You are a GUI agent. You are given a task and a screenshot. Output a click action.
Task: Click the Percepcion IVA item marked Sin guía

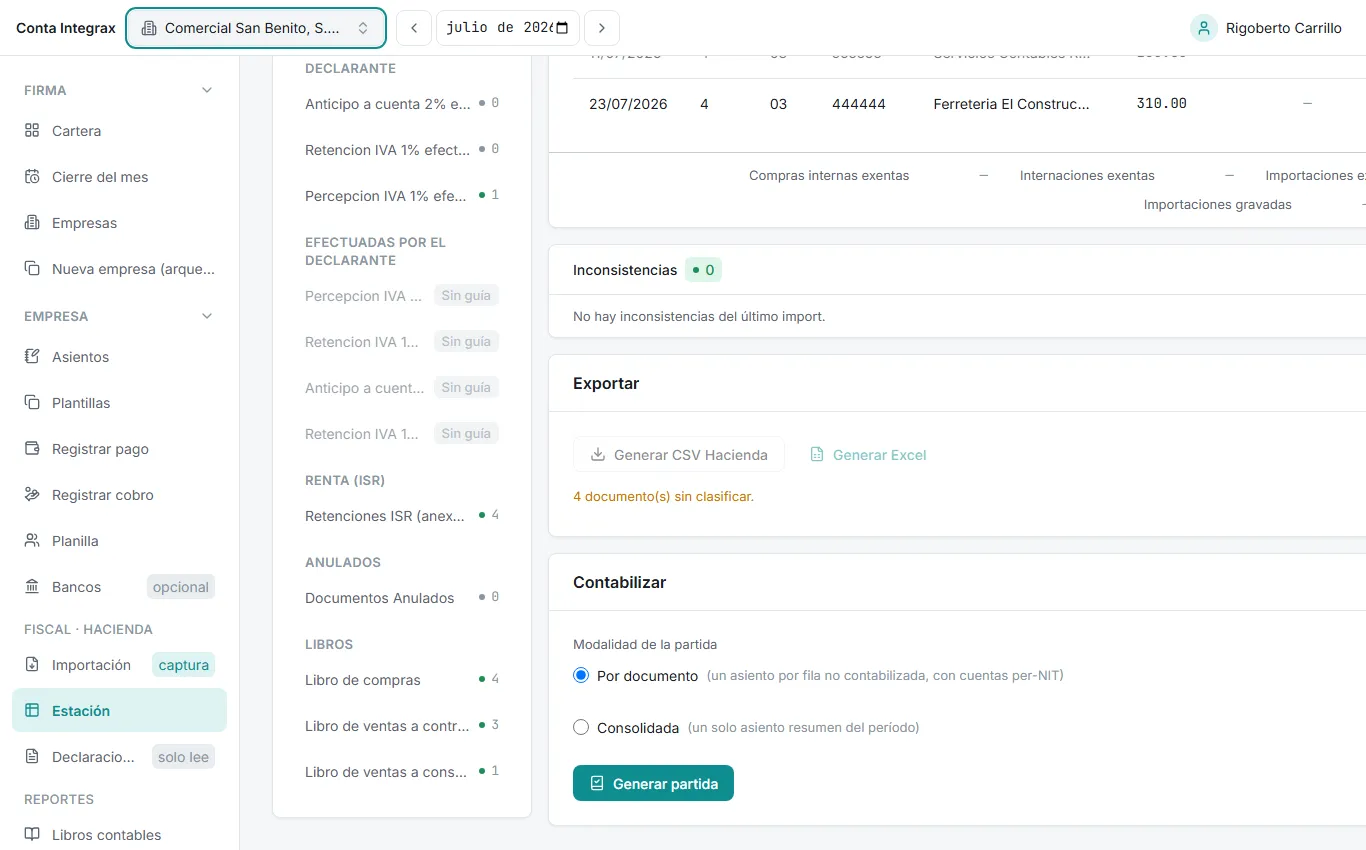coord(402,296)
